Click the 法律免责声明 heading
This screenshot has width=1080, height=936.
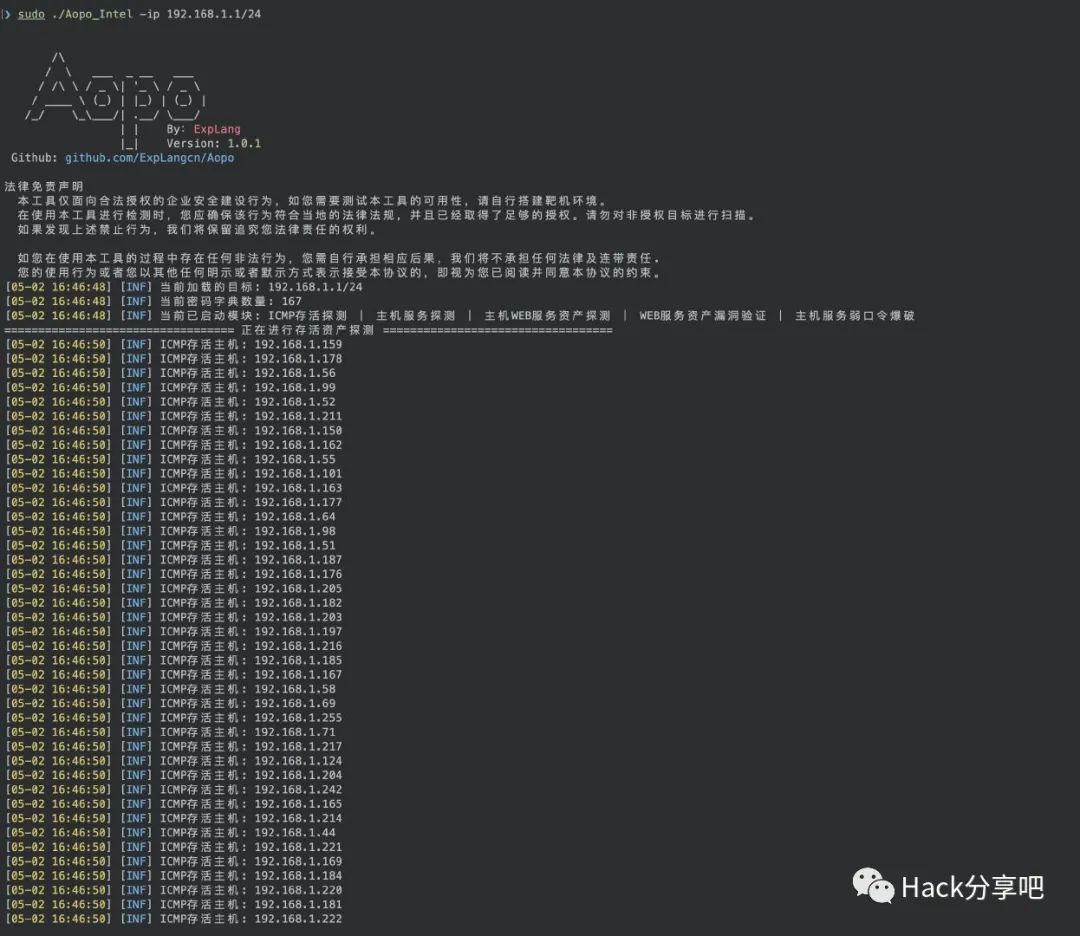[x=44, y=187]
